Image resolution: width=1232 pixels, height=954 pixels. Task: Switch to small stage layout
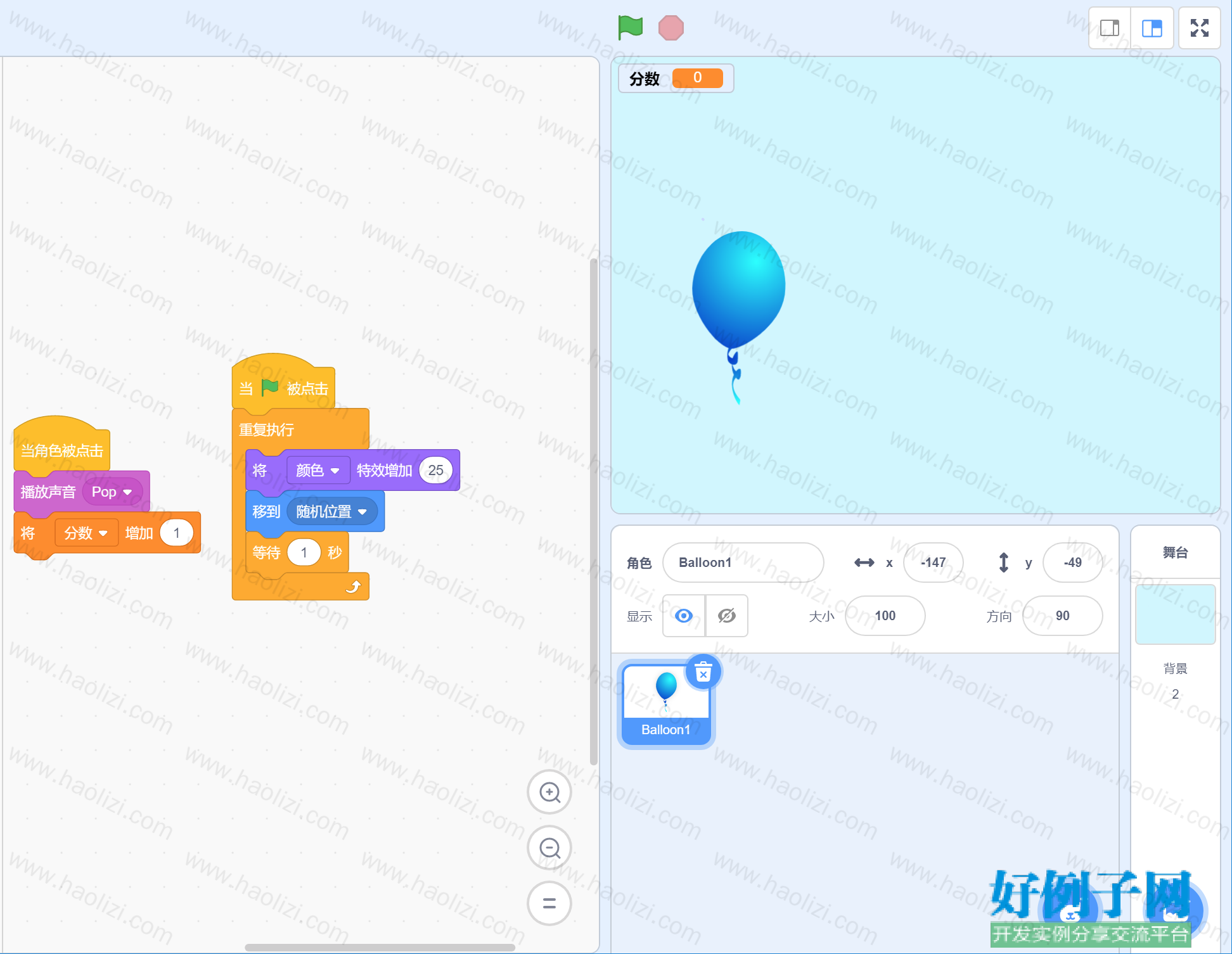1110,28
